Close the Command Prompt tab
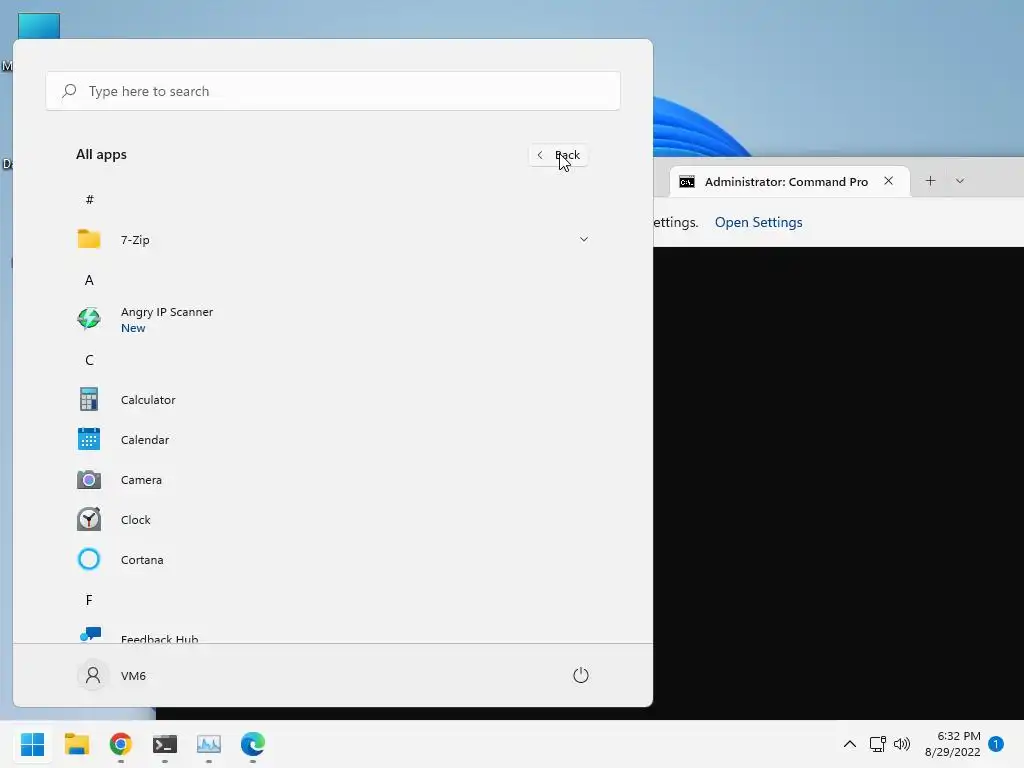Image resolution: width=1024 pixels, height=768 pixels. point(889,181)
